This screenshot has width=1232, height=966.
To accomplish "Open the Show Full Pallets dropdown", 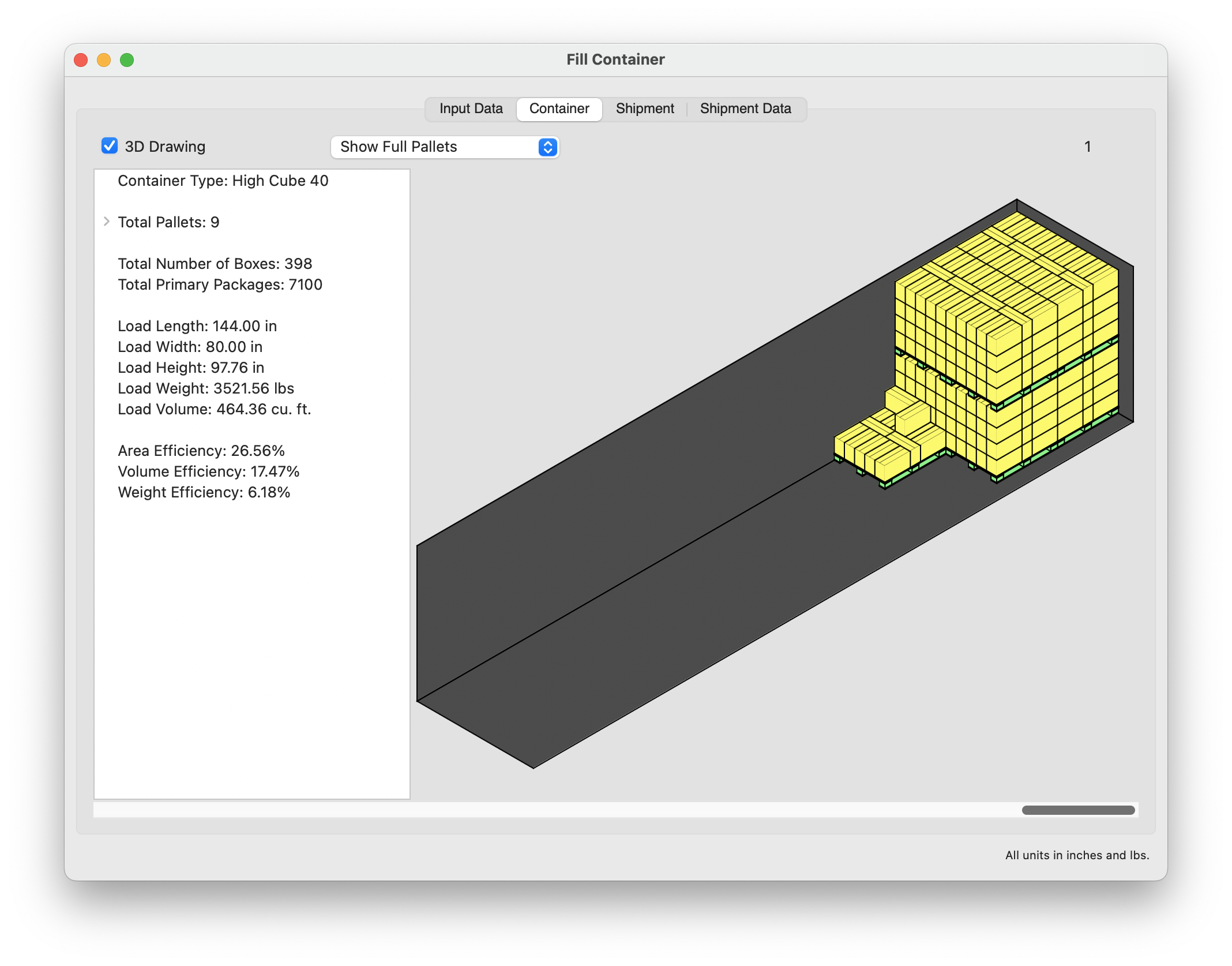I will 445,147.
